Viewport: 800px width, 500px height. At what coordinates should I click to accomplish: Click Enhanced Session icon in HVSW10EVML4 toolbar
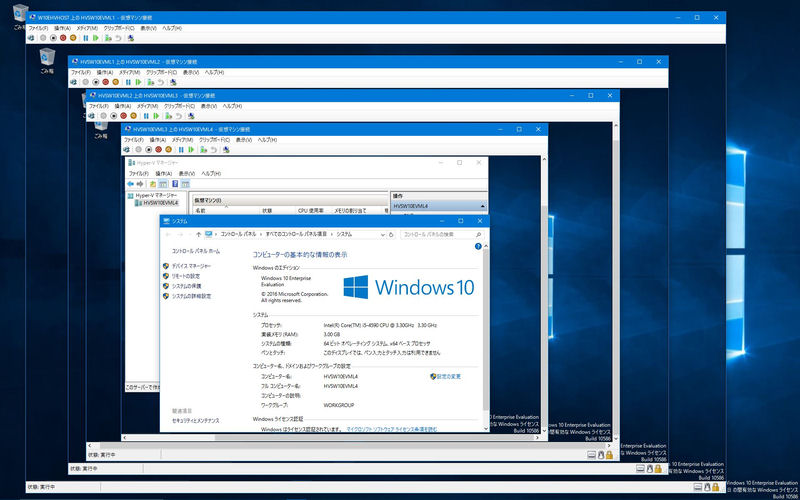(x=226, y=149)
